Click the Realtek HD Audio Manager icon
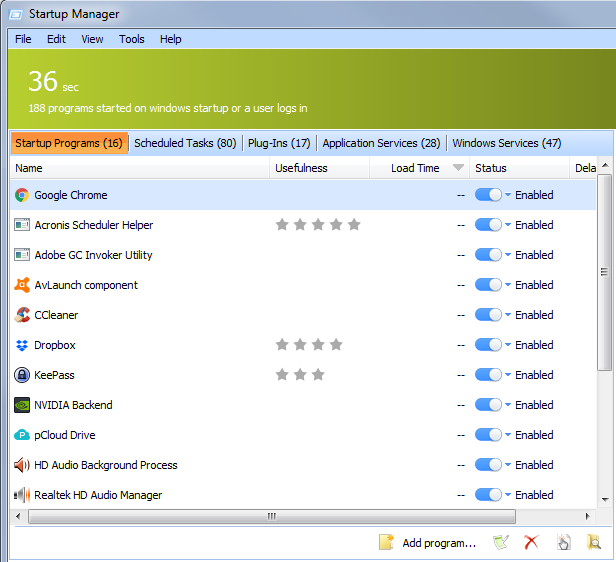The width and height of the screenshot is (616, 562). 22,495
